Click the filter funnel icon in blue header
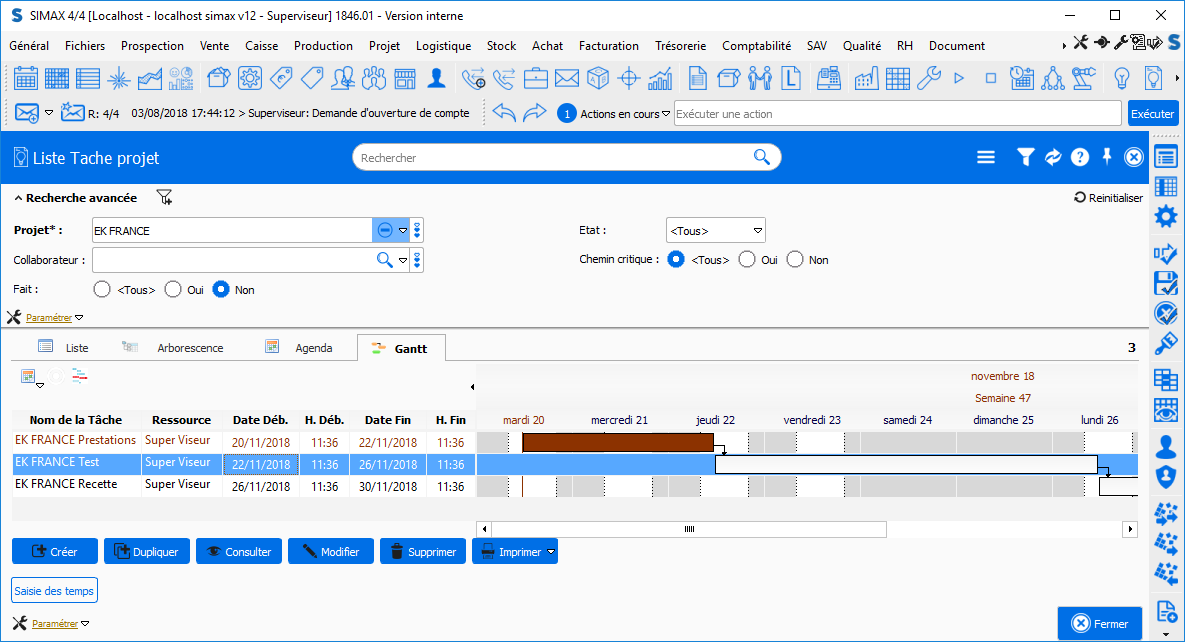Viewport: 1185px width, 642px height. pos(1025,157)
